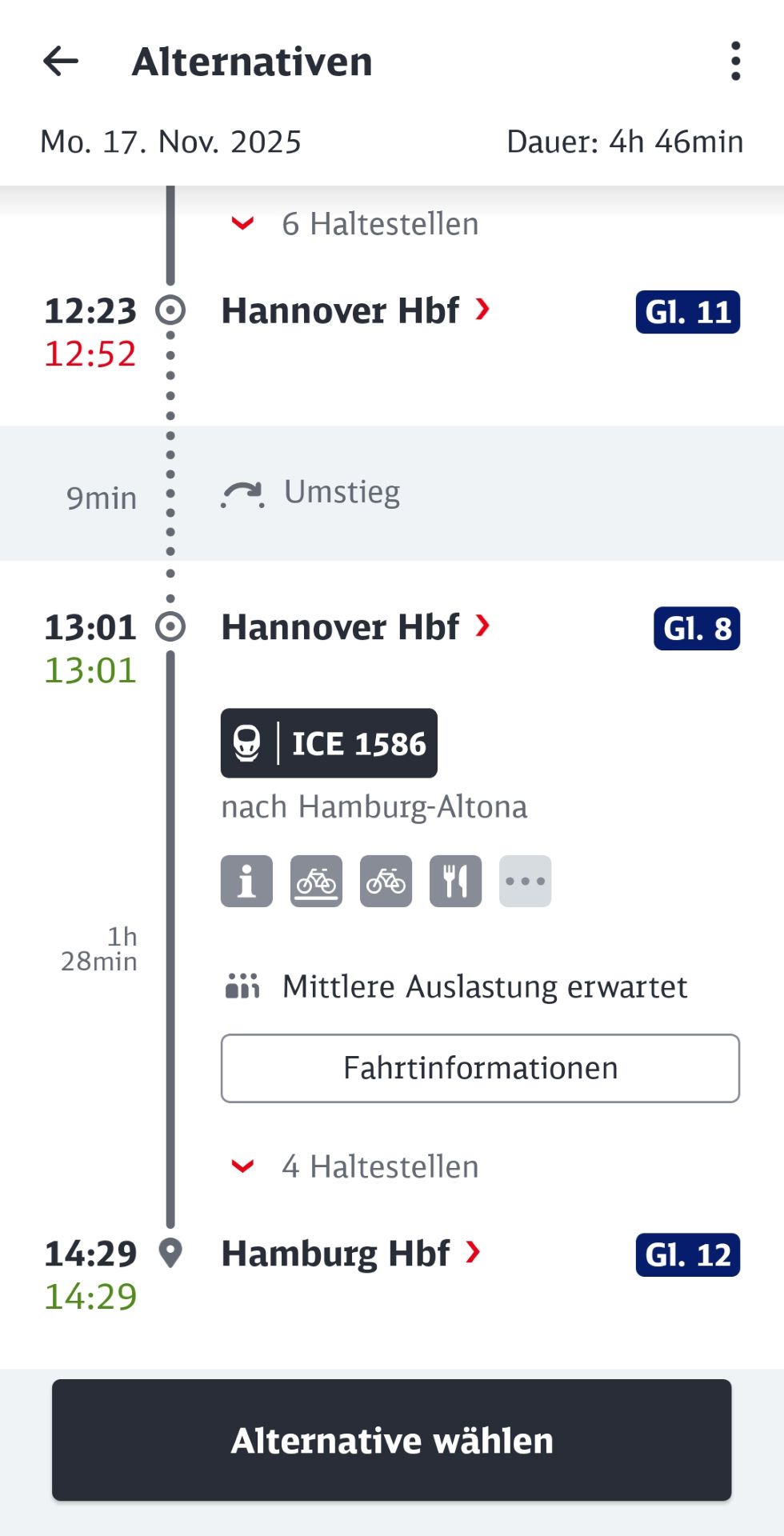
Task: Tap the fork and knife restaurant icon
Action: (x=455, y=882)
